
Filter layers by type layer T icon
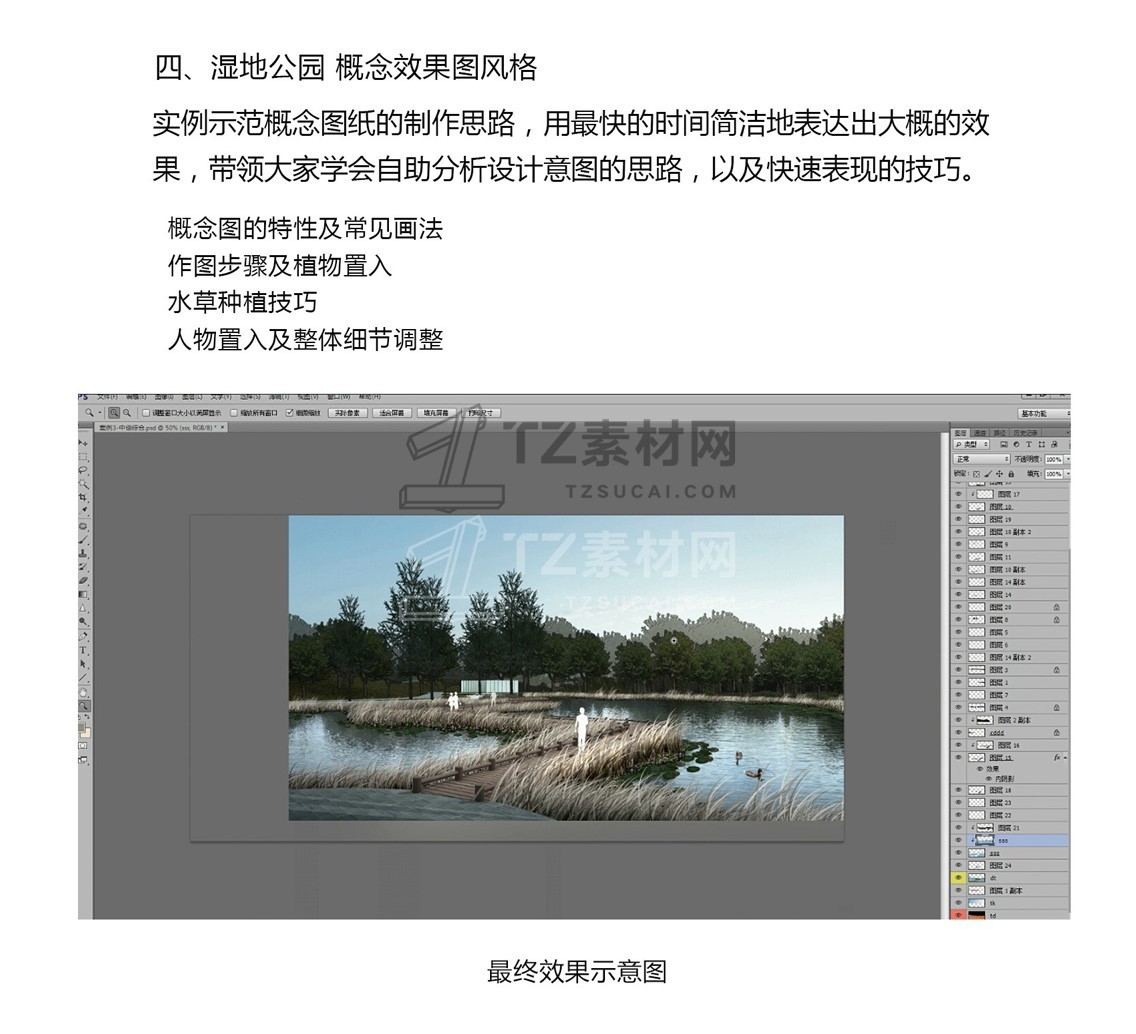coord(1029,444)
